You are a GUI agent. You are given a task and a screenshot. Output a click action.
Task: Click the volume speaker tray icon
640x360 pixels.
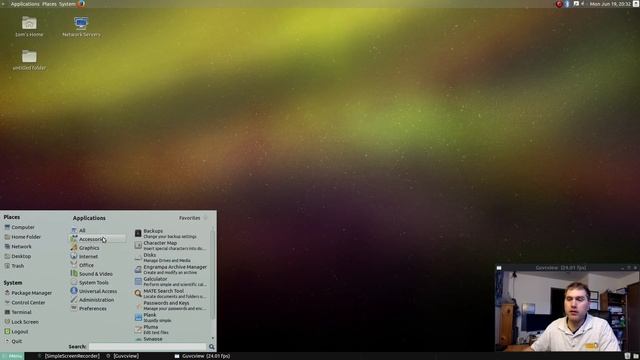point(582,4)
